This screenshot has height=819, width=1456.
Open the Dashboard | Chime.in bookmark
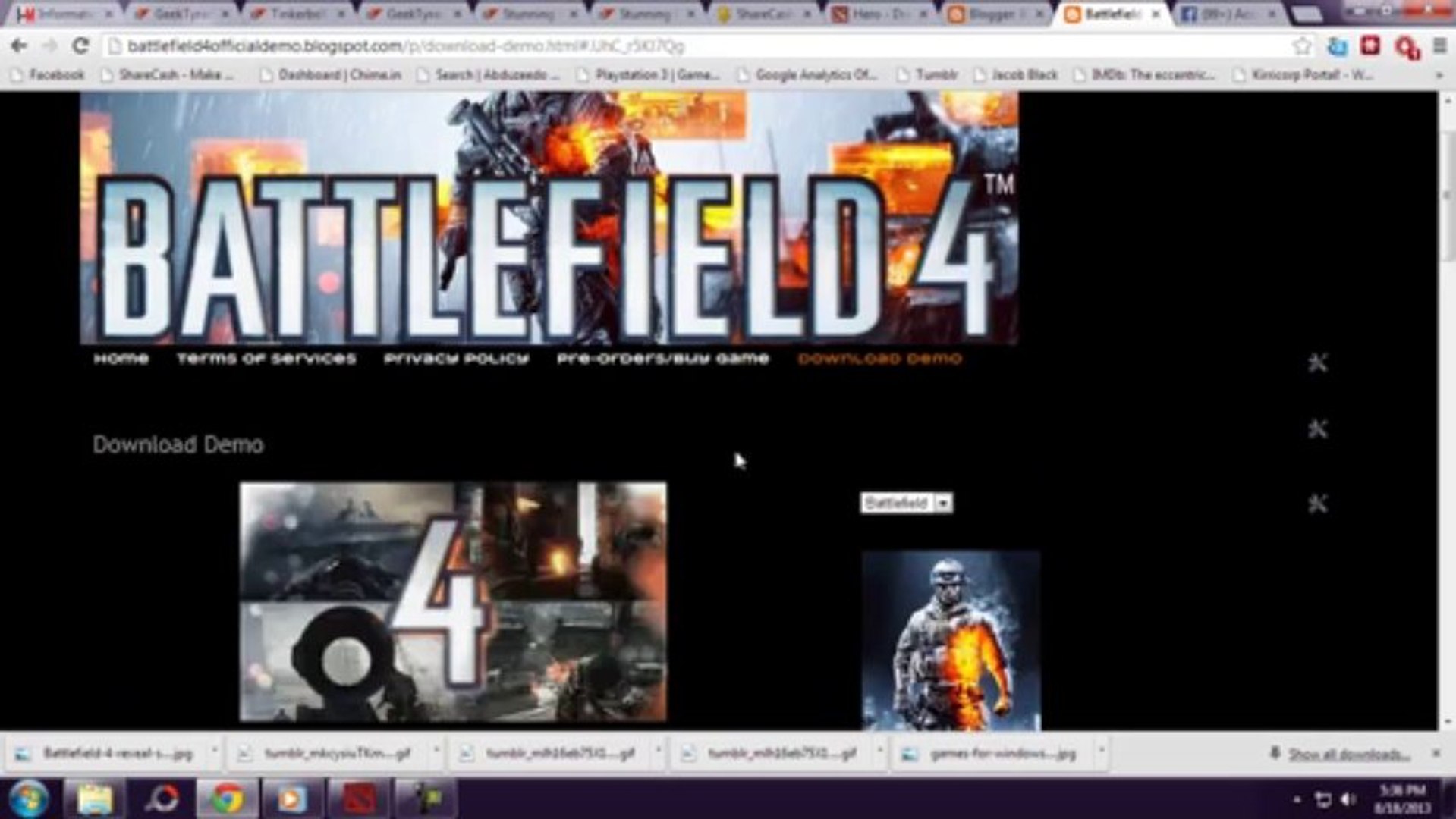pyautogui.click(x=331, y=75)
